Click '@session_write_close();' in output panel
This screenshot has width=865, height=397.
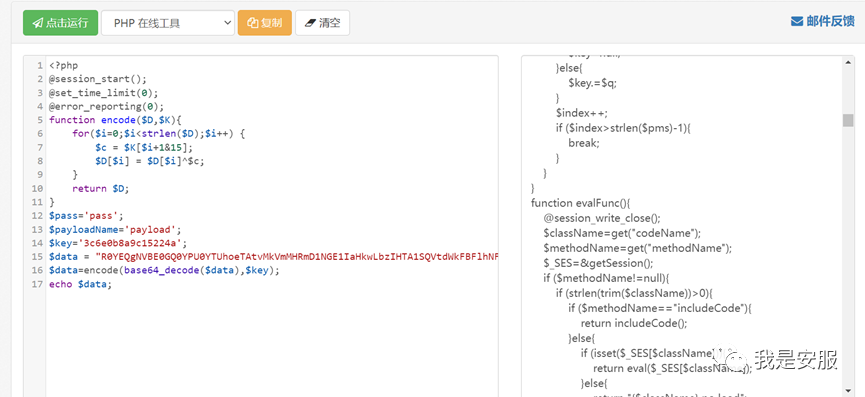pyautogui.click(x=601, y=218)
